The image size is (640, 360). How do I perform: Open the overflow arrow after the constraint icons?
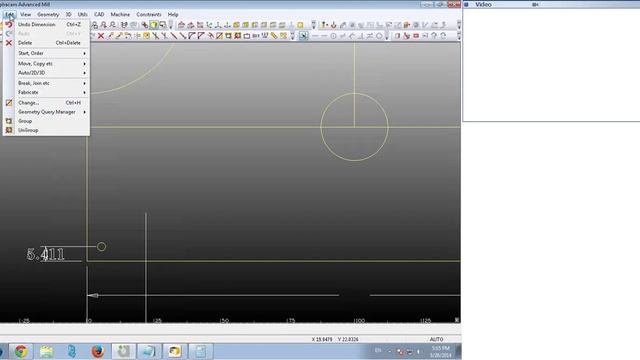[387, 36]
